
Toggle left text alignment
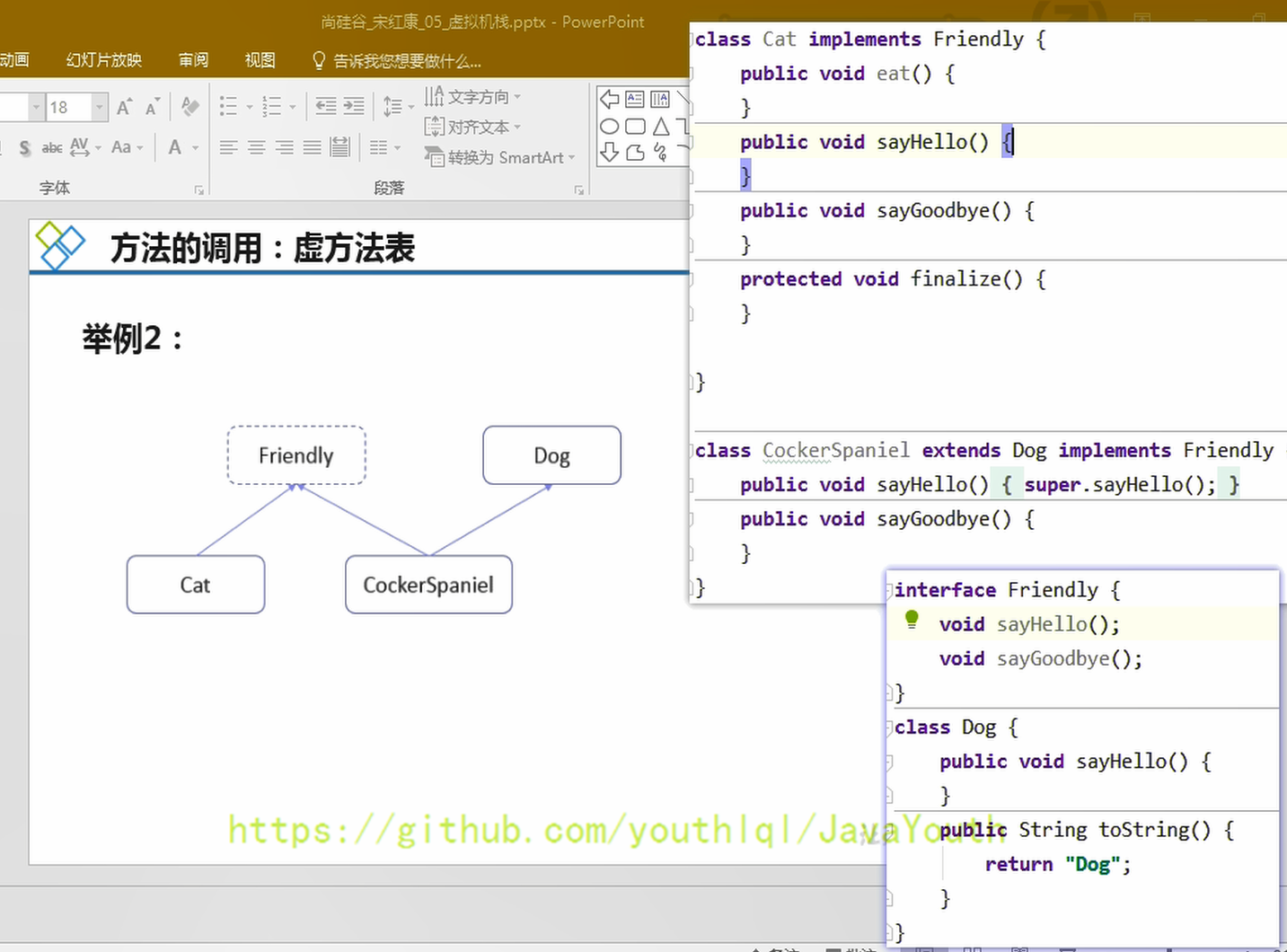(x=228, y=147)
